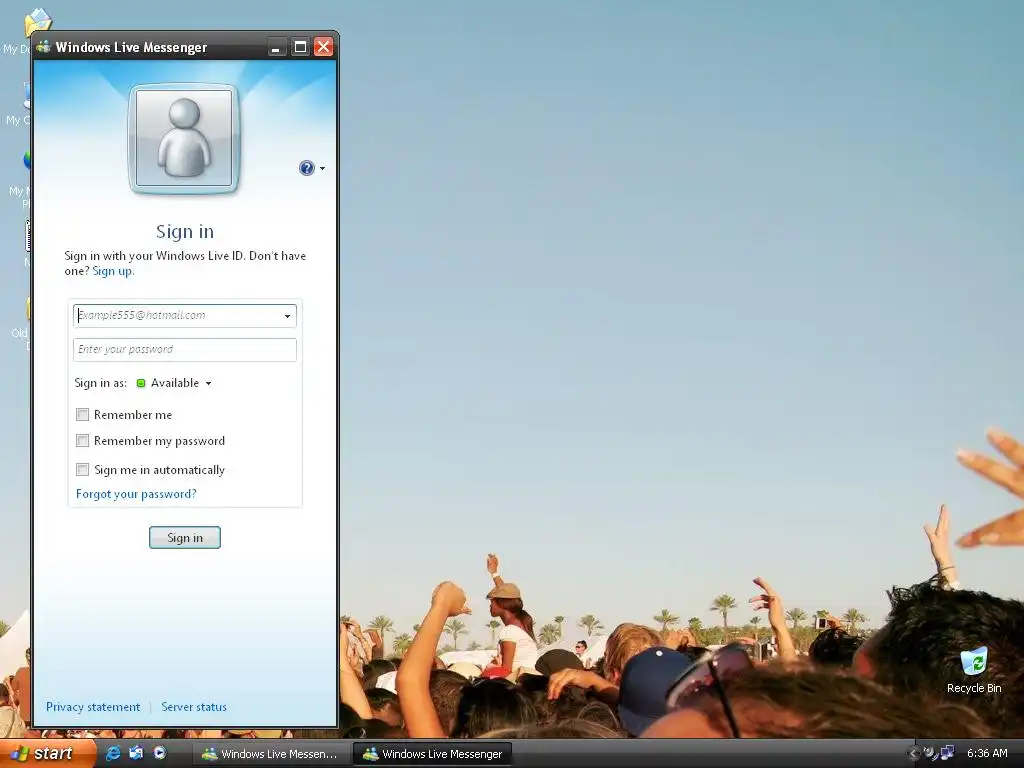Select the active Windows Live Messenger taskbar button
The image size is (1024, 768).
click(x=432, y=754)
